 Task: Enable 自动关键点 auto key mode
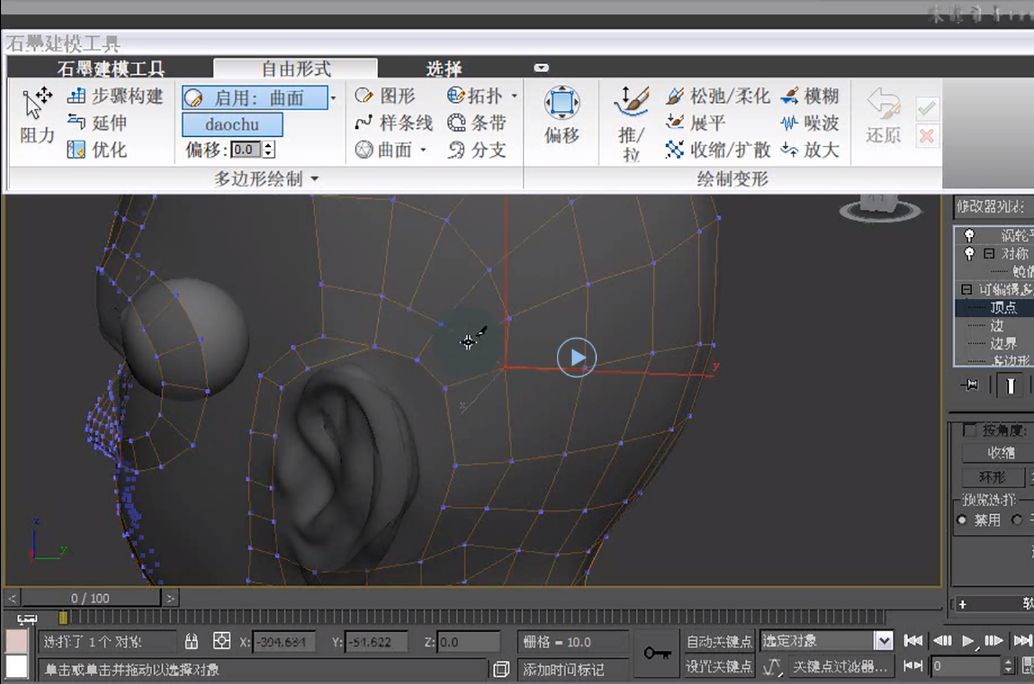coord(718,641)
